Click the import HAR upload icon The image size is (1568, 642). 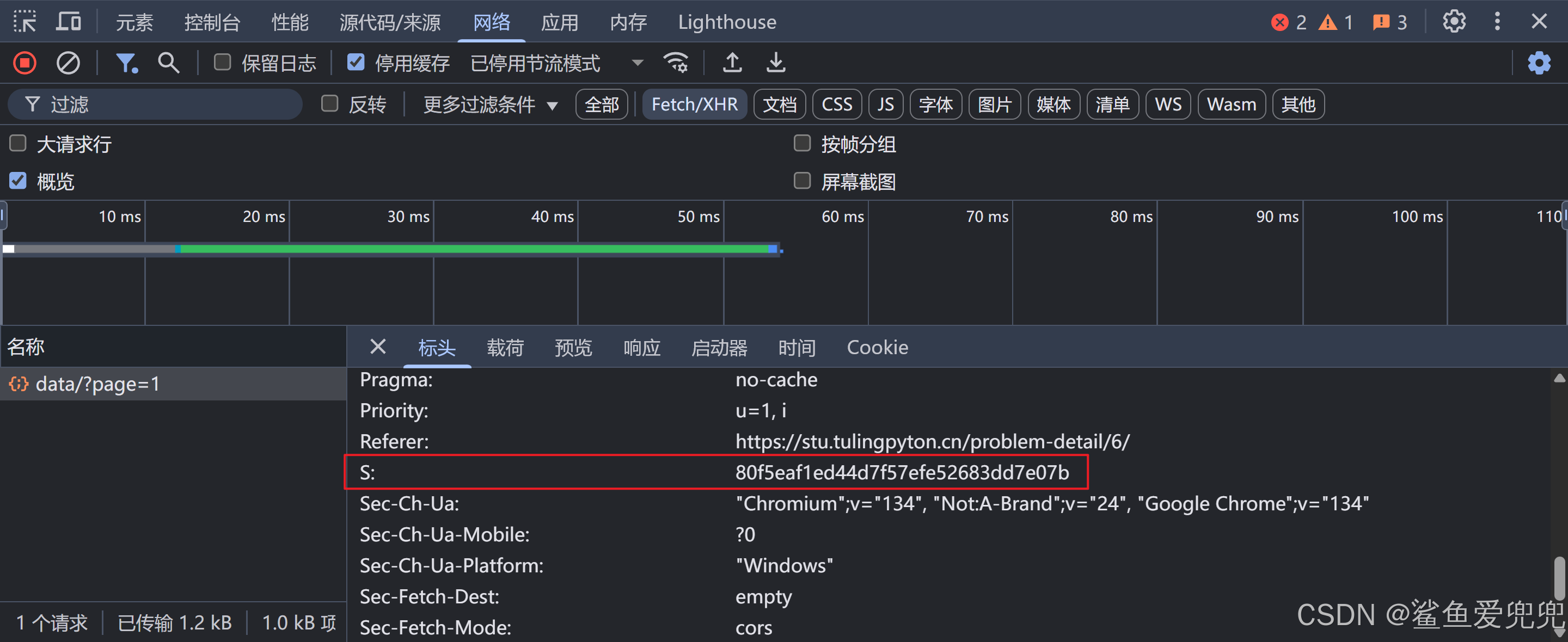732,63
